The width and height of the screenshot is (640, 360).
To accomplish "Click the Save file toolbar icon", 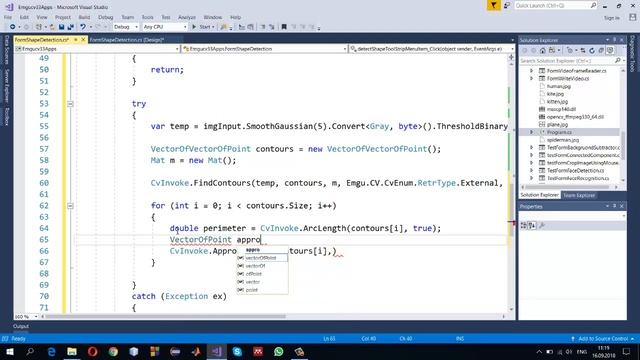I will [x=61, y=27].
